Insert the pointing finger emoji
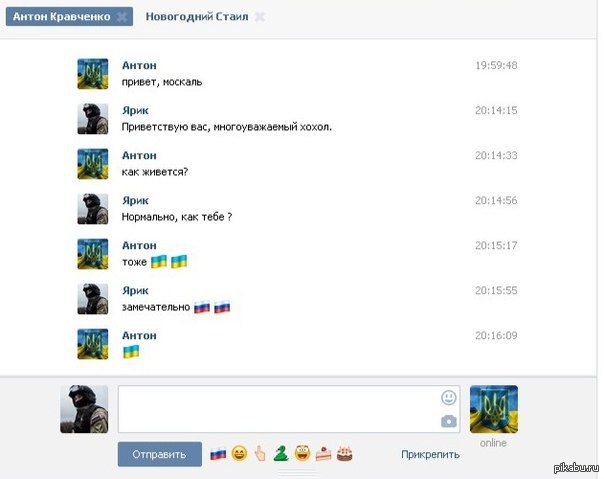The width and height of the screenshot is (604, 479). [260, 454]
